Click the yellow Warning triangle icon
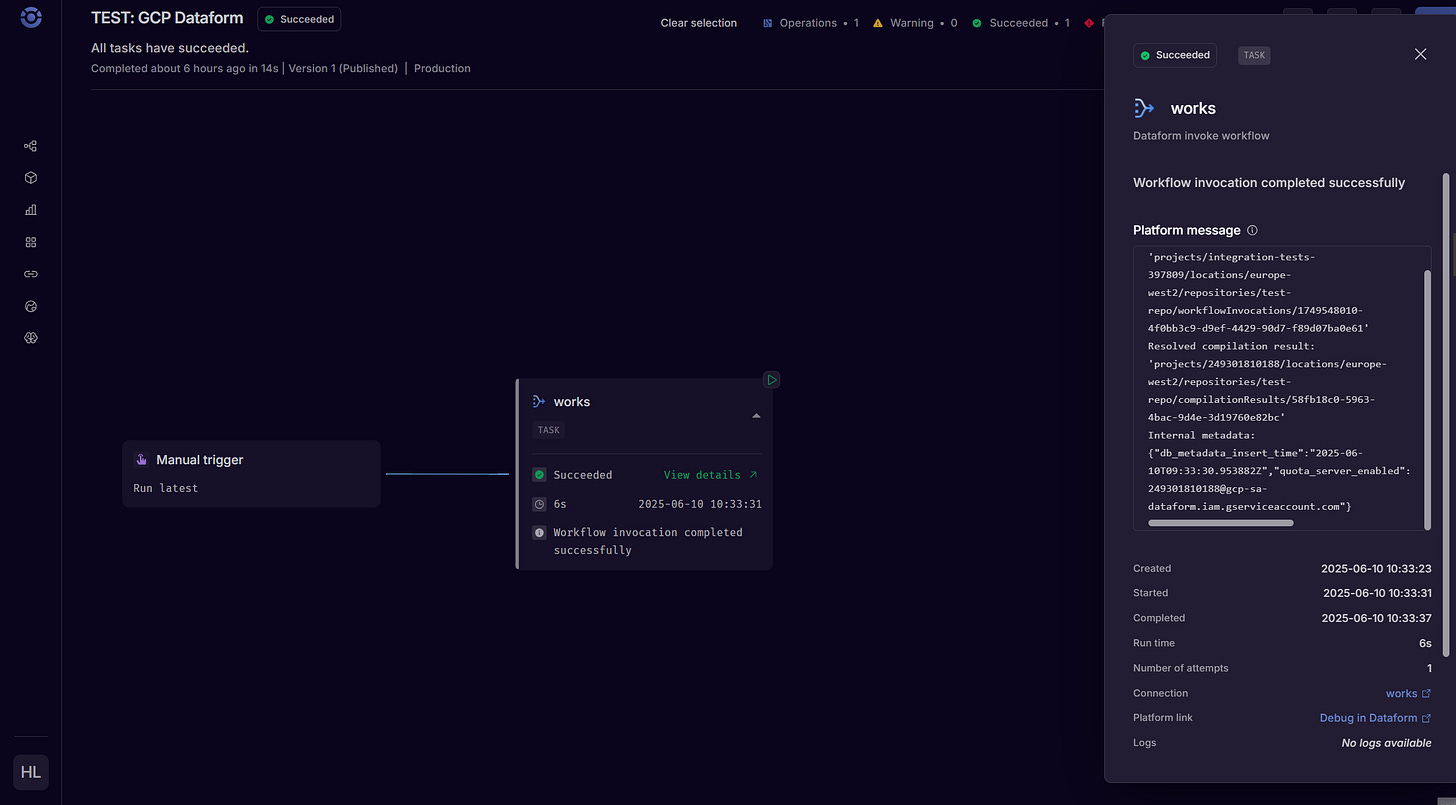 [x=878, y=23]
